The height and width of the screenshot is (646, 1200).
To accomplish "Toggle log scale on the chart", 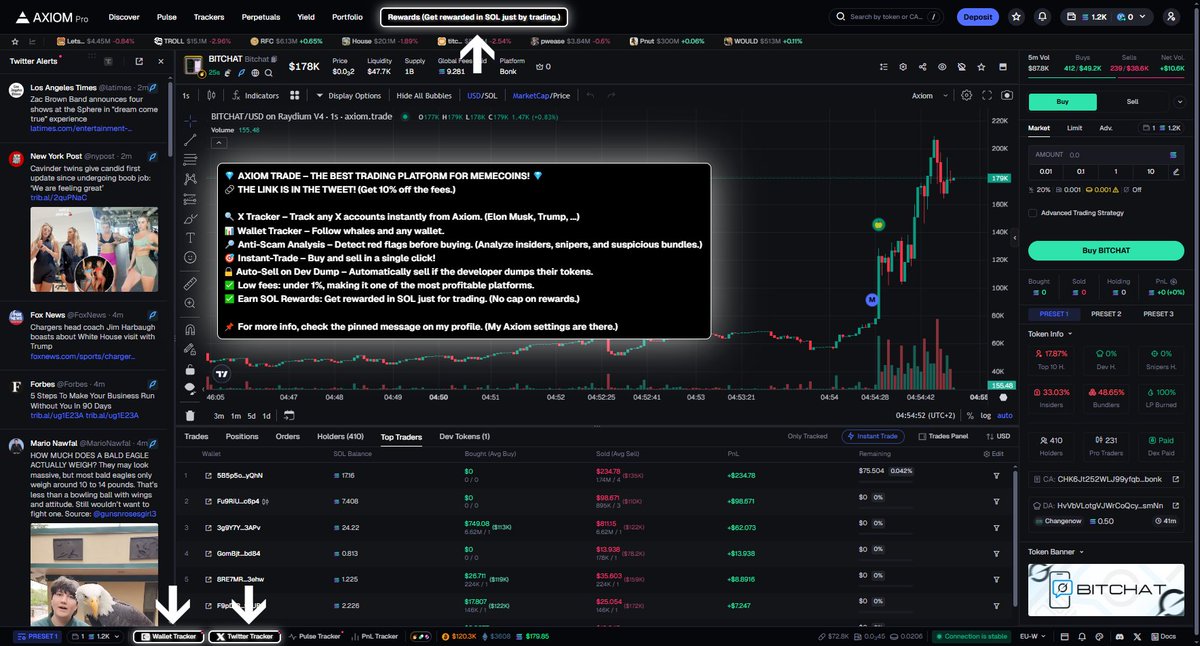I will click(x=986, y=415).
